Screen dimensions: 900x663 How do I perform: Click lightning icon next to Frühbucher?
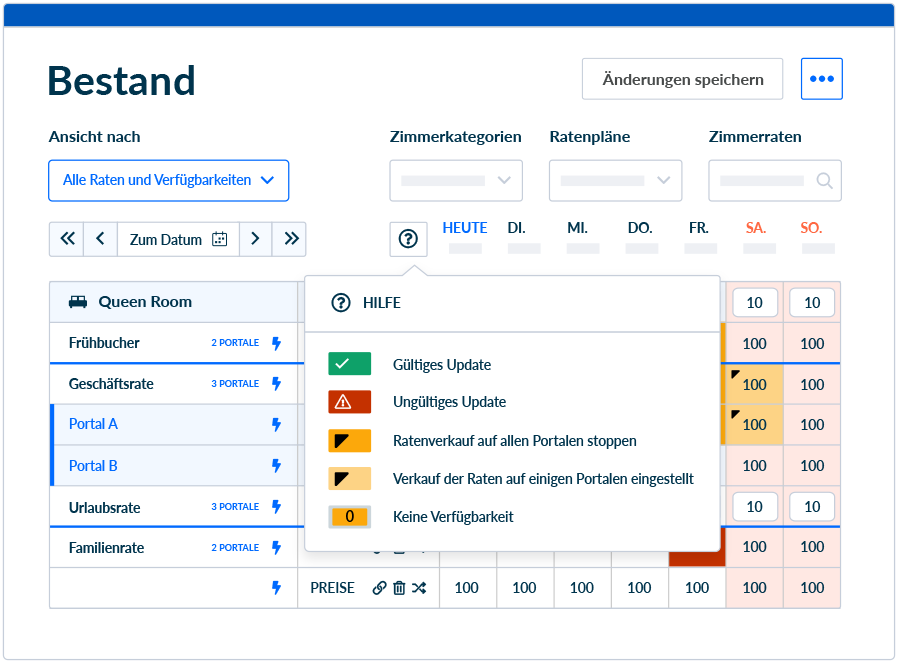point(277,343)
